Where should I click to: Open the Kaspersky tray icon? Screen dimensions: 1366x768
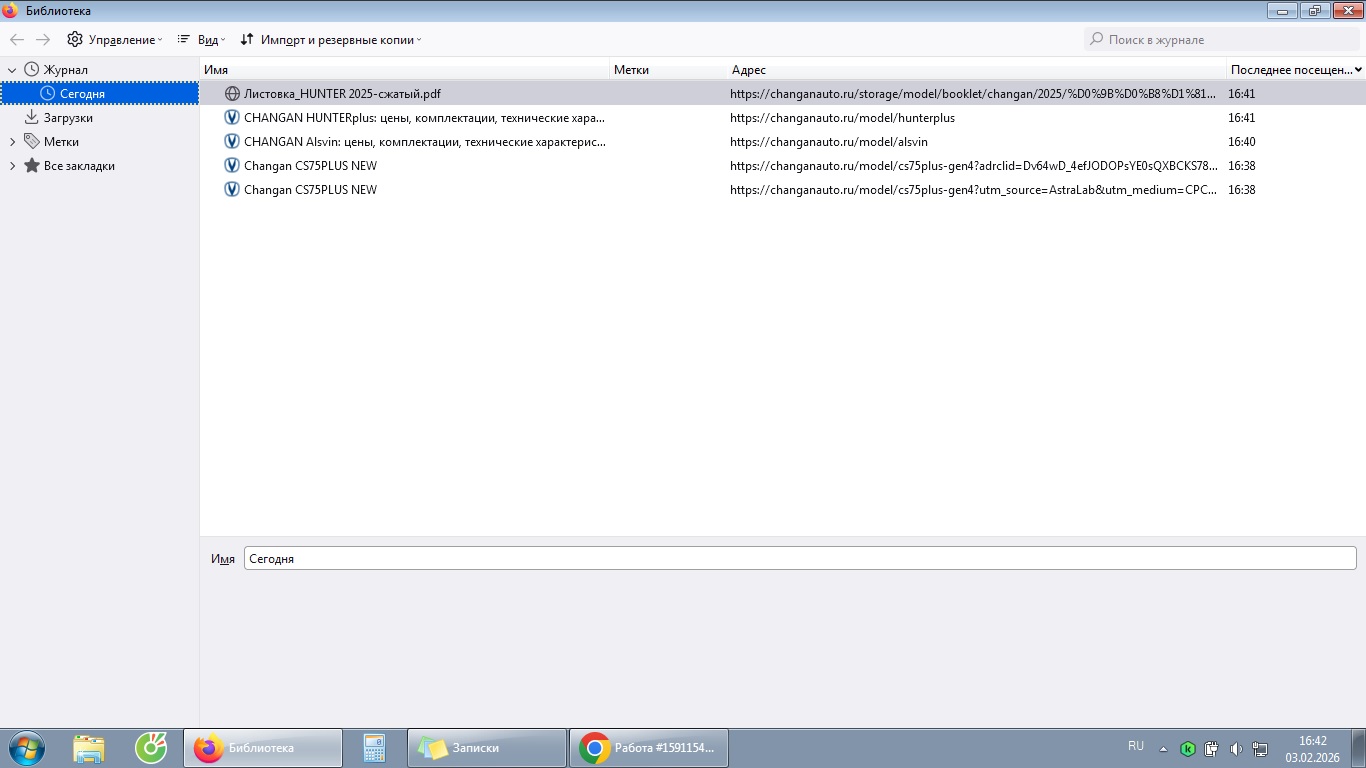coord(1188,749)
